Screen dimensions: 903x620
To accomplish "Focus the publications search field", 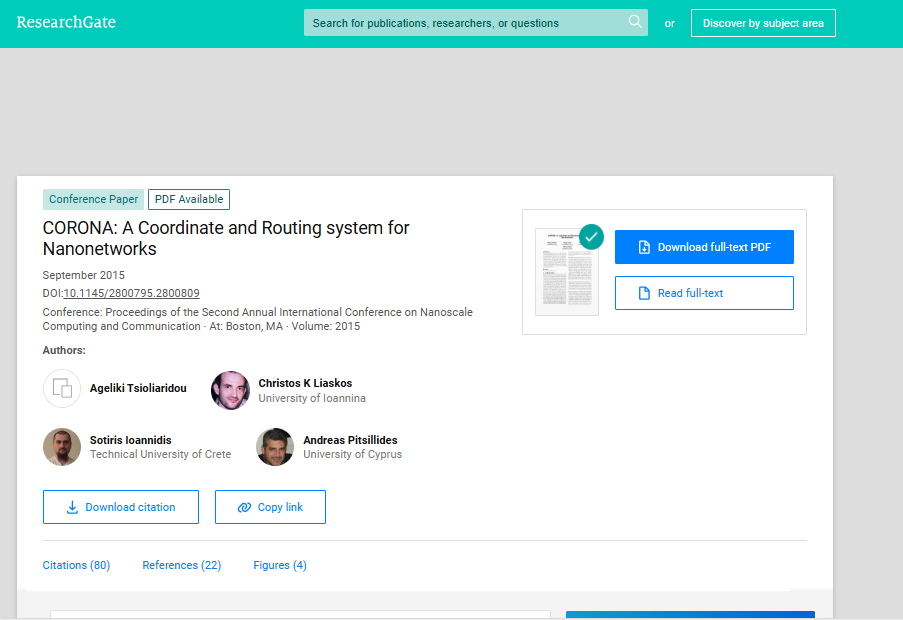I will click(x=476, y=22).
